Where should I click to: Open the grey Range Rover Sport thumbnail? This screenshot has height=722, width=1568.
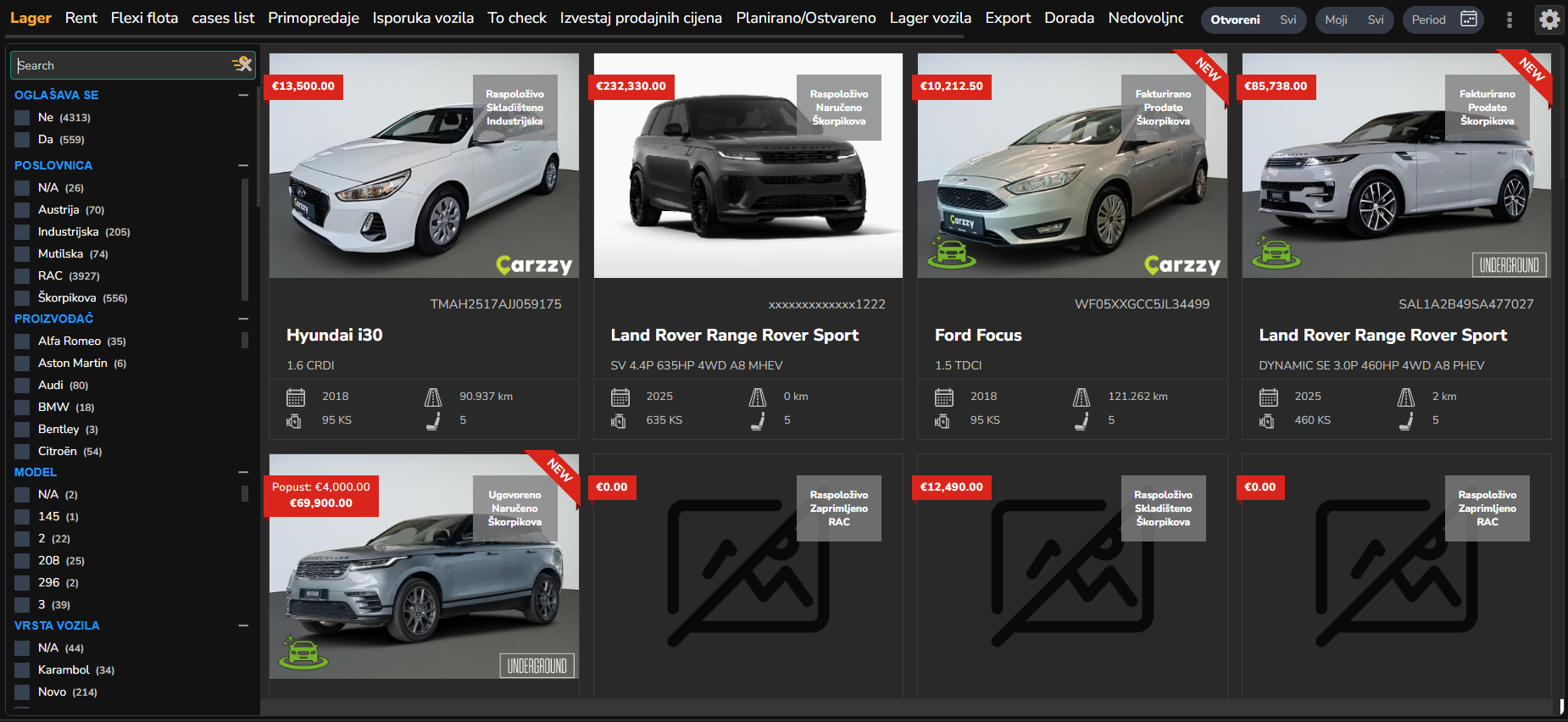click(x=748, y=165)
